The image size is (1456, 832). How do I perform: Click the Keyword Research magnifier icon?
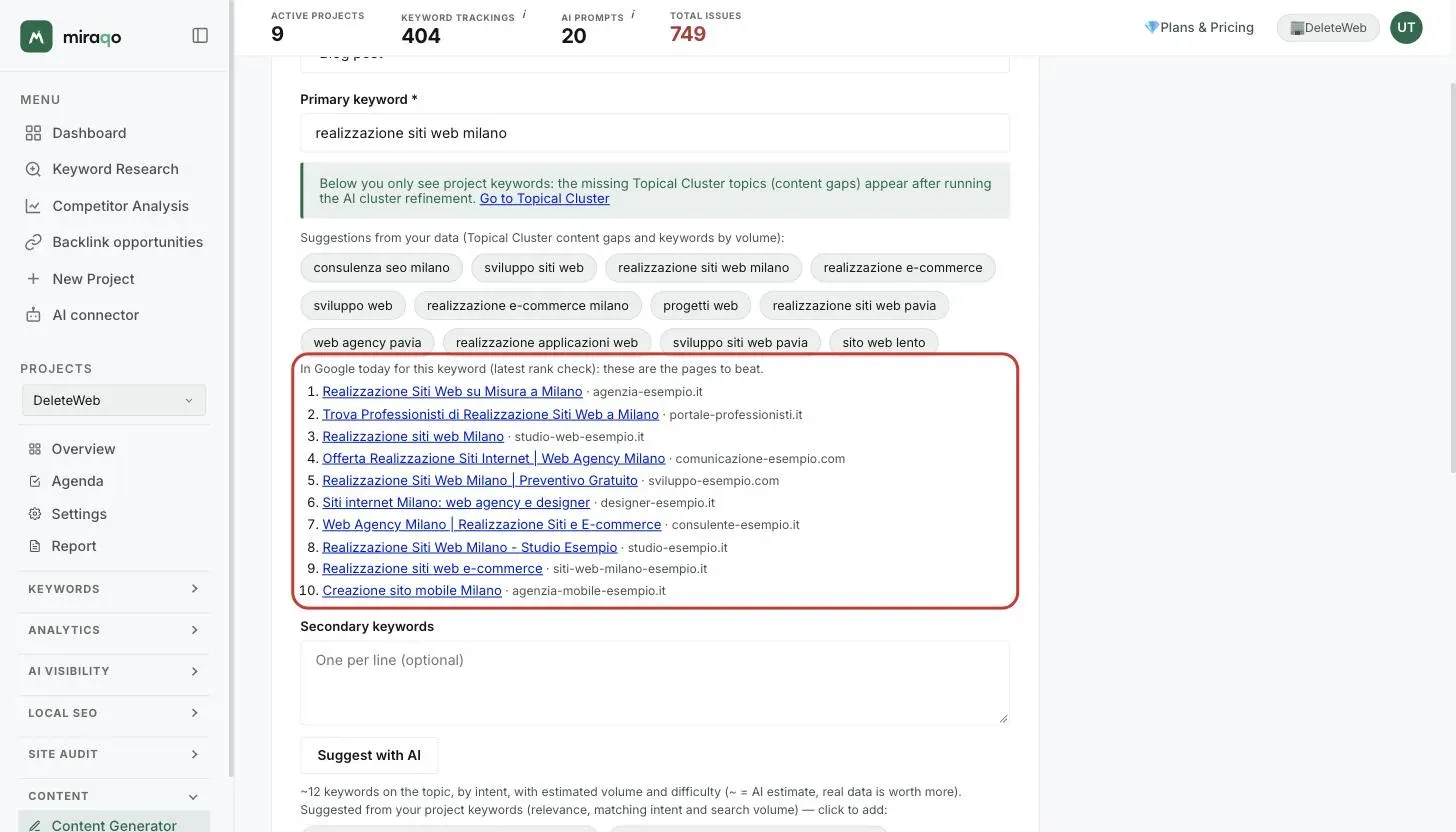coord(33,169)
